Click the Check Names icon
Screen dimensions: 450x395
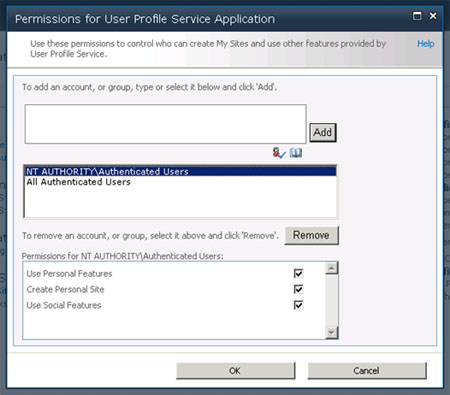(x=279, y=153)
